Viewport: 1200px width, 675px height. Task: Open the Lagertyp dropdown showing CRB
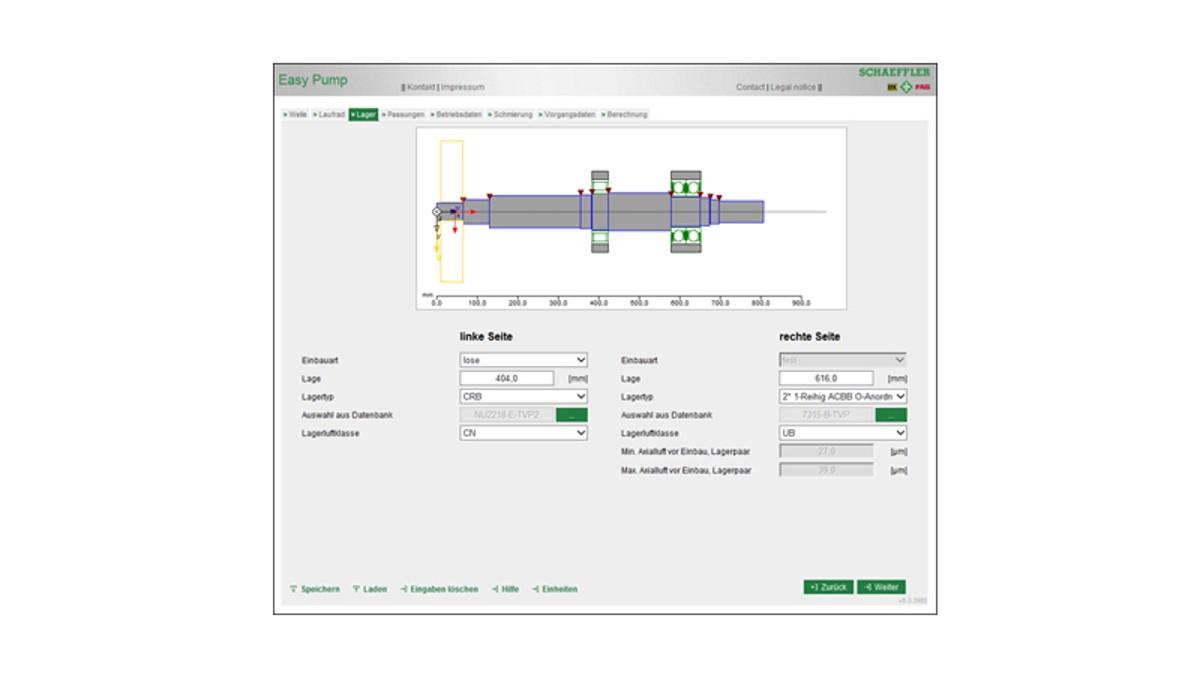523,397
